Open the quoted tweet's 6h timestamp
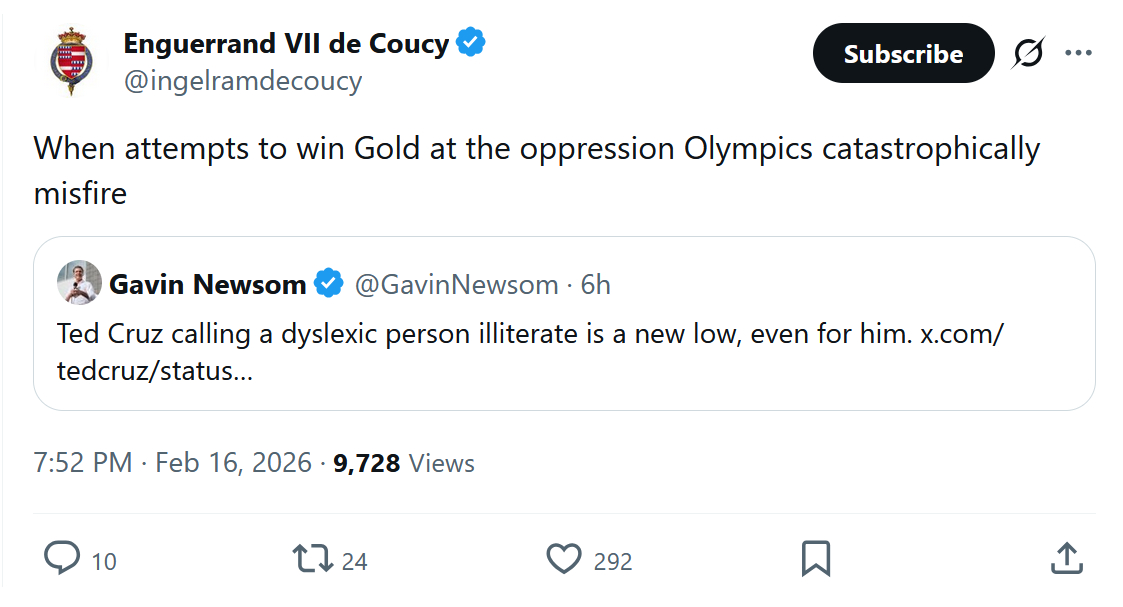The image size is (1123, 607). (596, 285)
